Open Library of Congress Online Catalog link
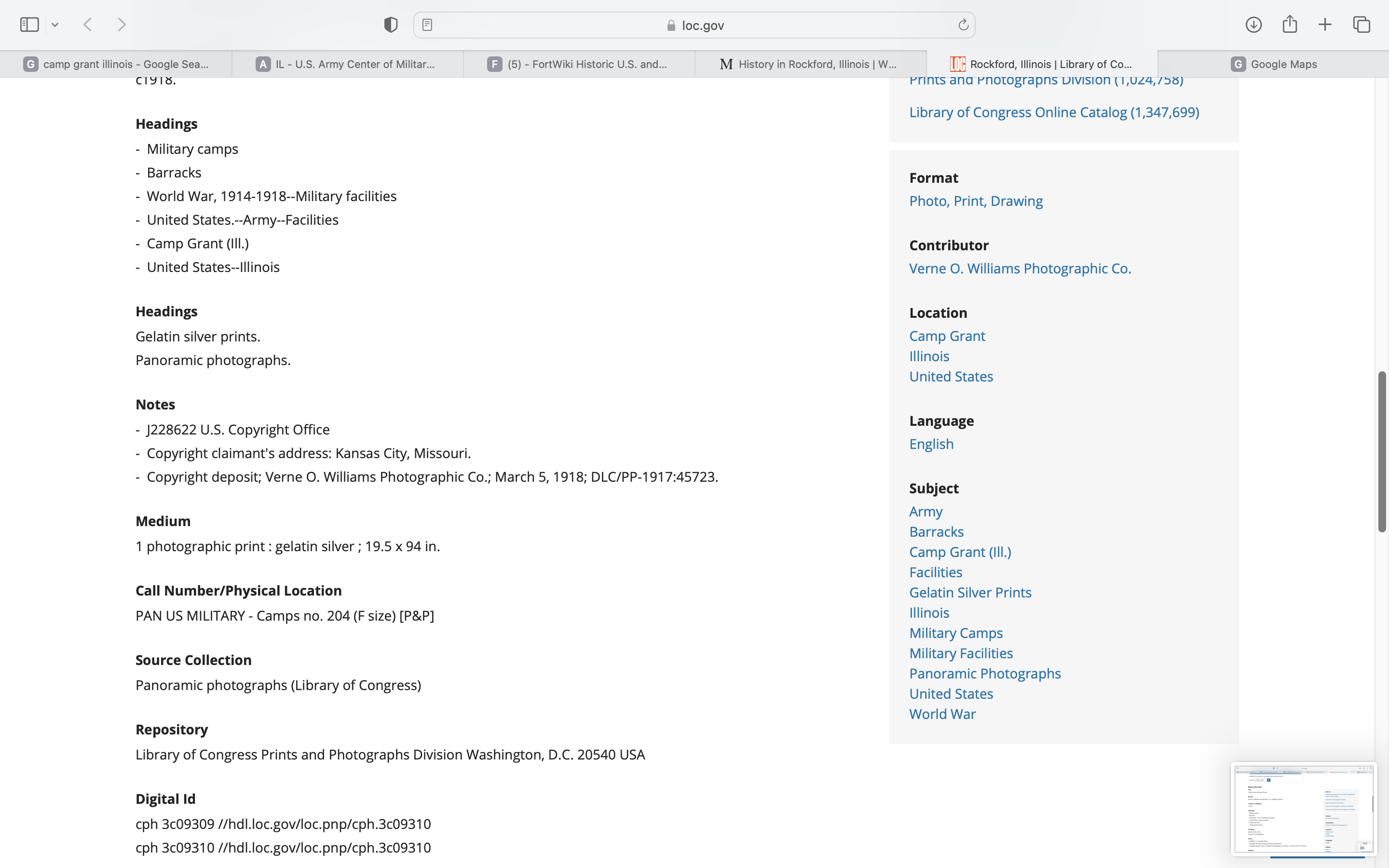1389x868 pixels. click(1054, 112)
